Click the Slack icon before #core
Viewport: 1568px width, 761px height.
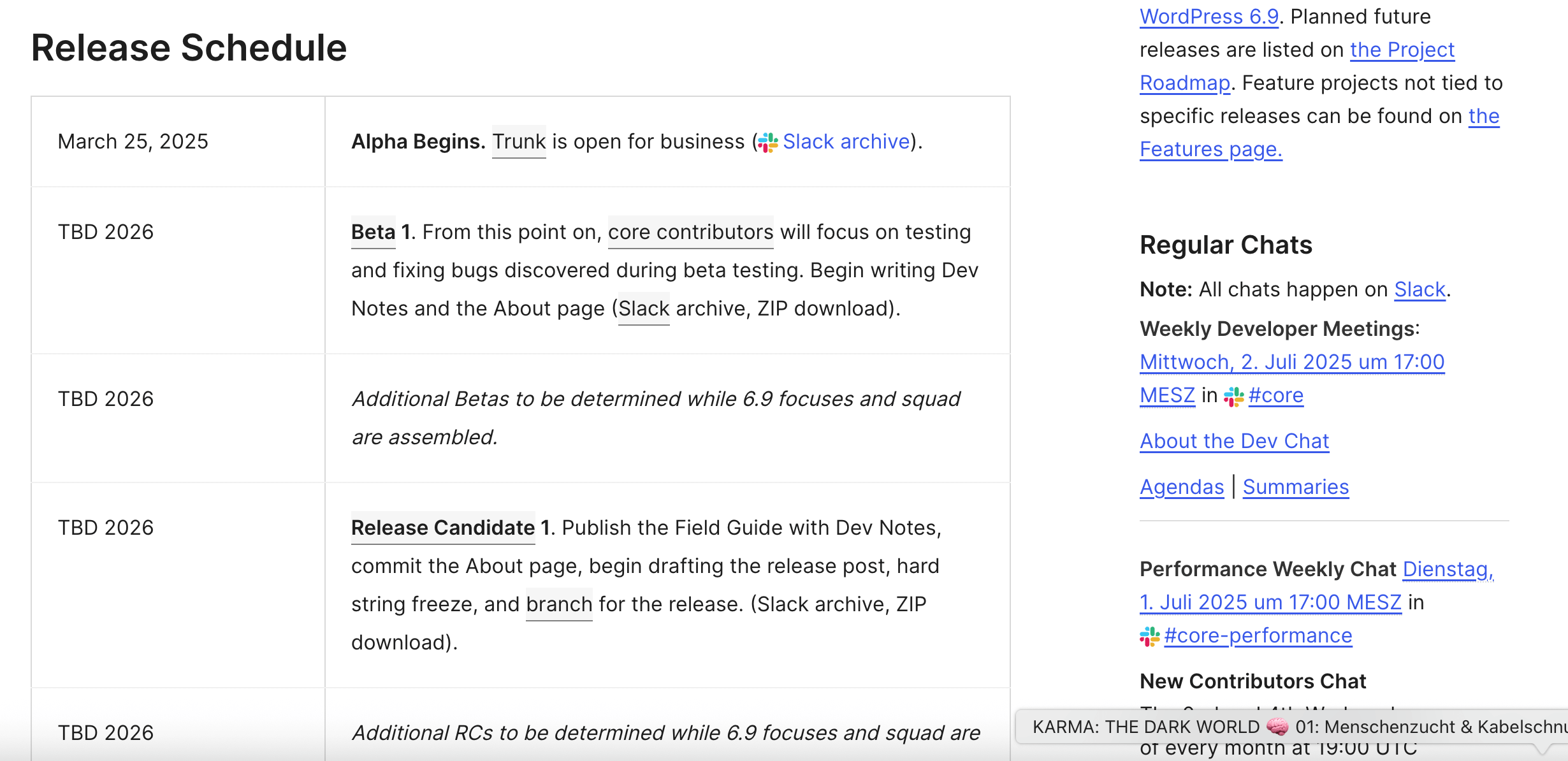[1234, 396]
